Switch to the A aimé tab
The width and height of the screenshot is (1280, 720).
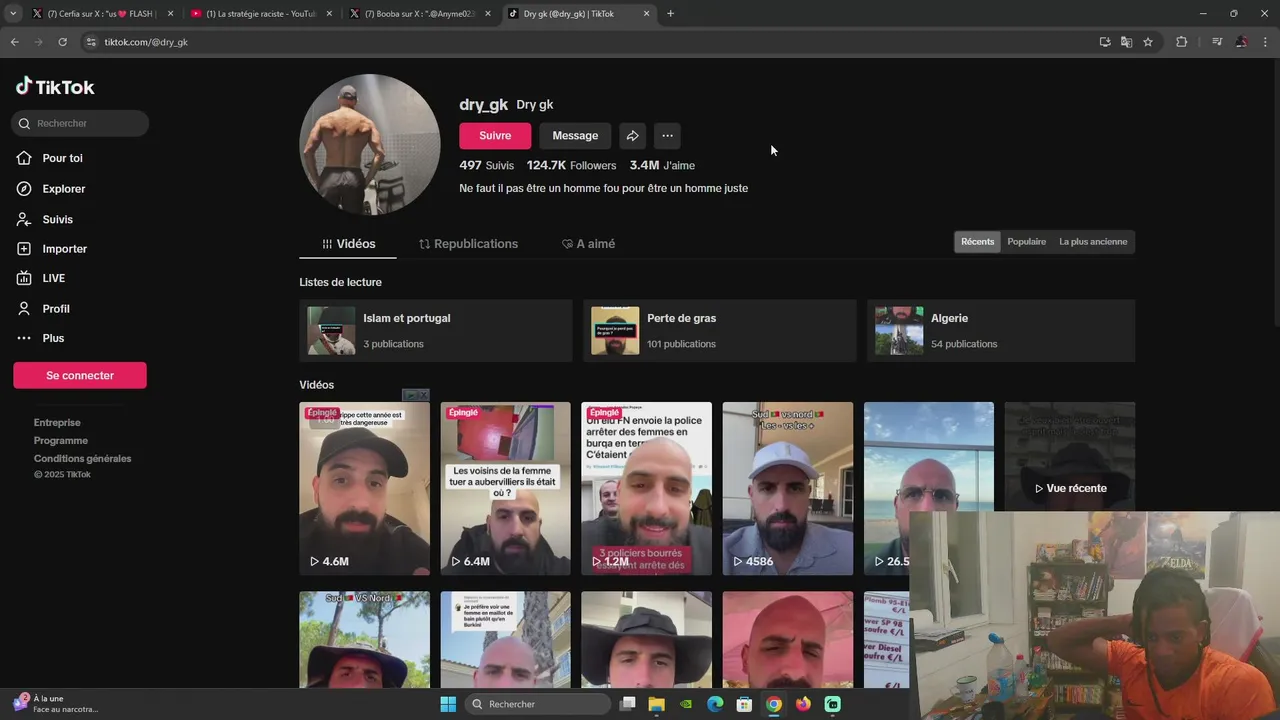coord(588,244)
